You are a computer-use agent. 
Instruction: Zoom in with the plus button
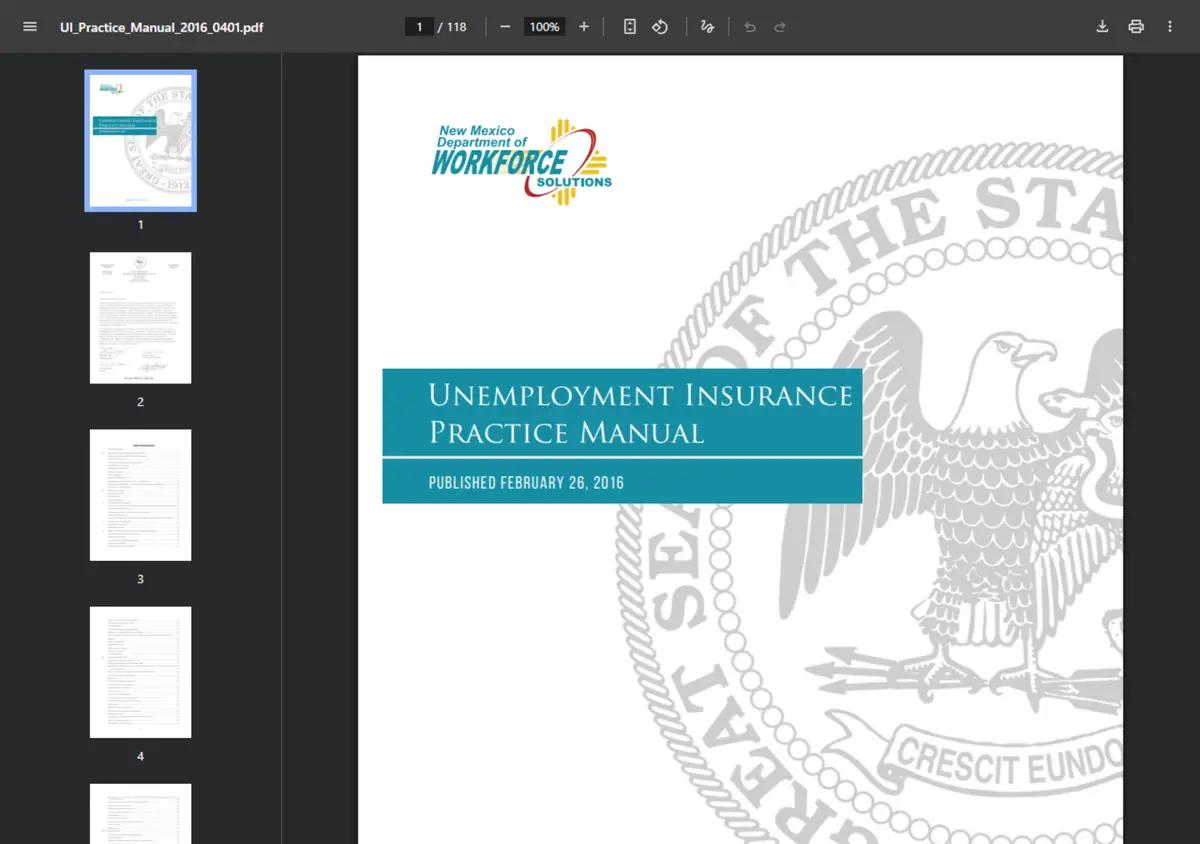[x=584, y=27]
